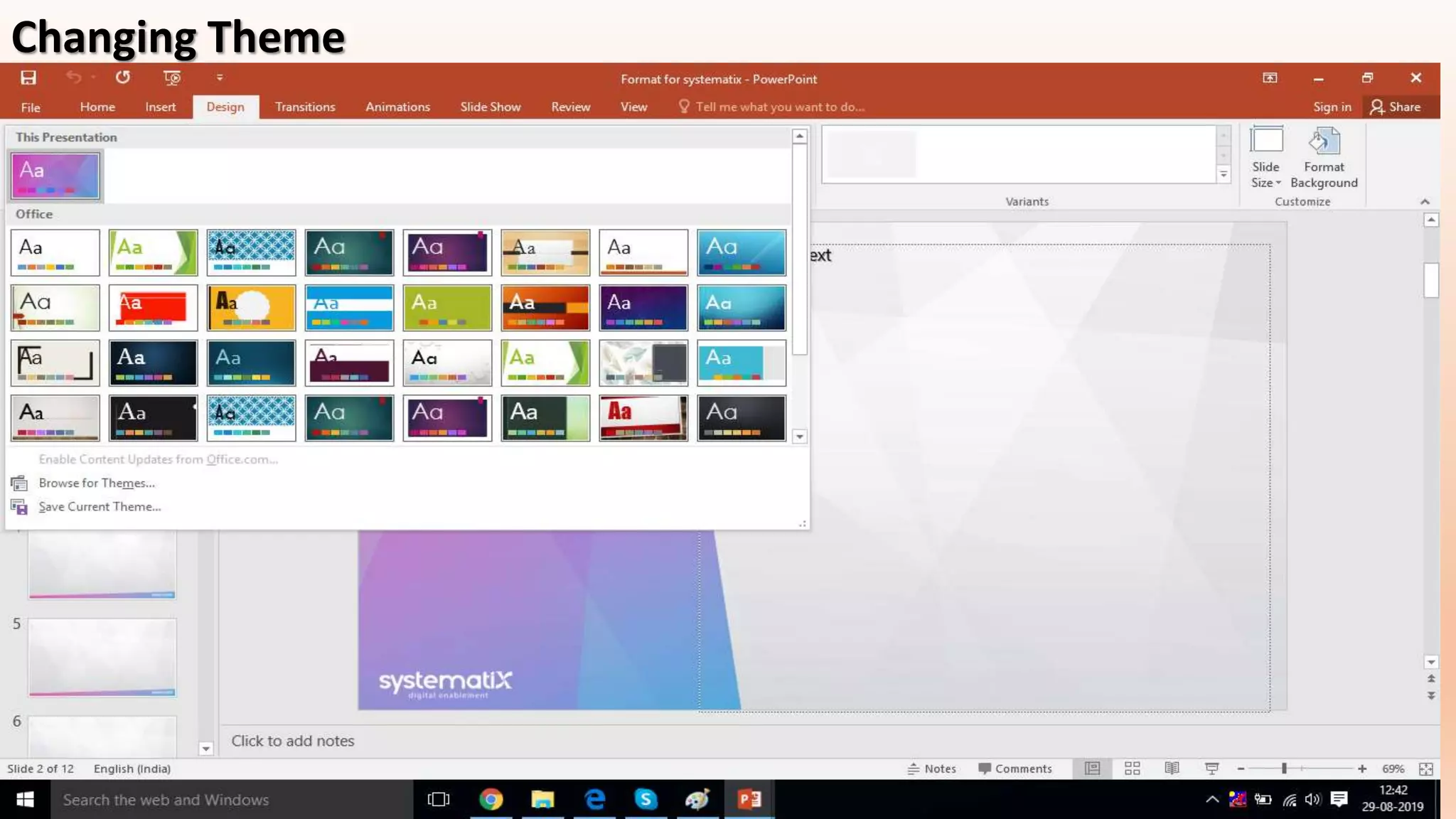The width and height of the screenshot is (1456, 819).
Task: Fit slide to current window icon
Action: [1426, 769]
